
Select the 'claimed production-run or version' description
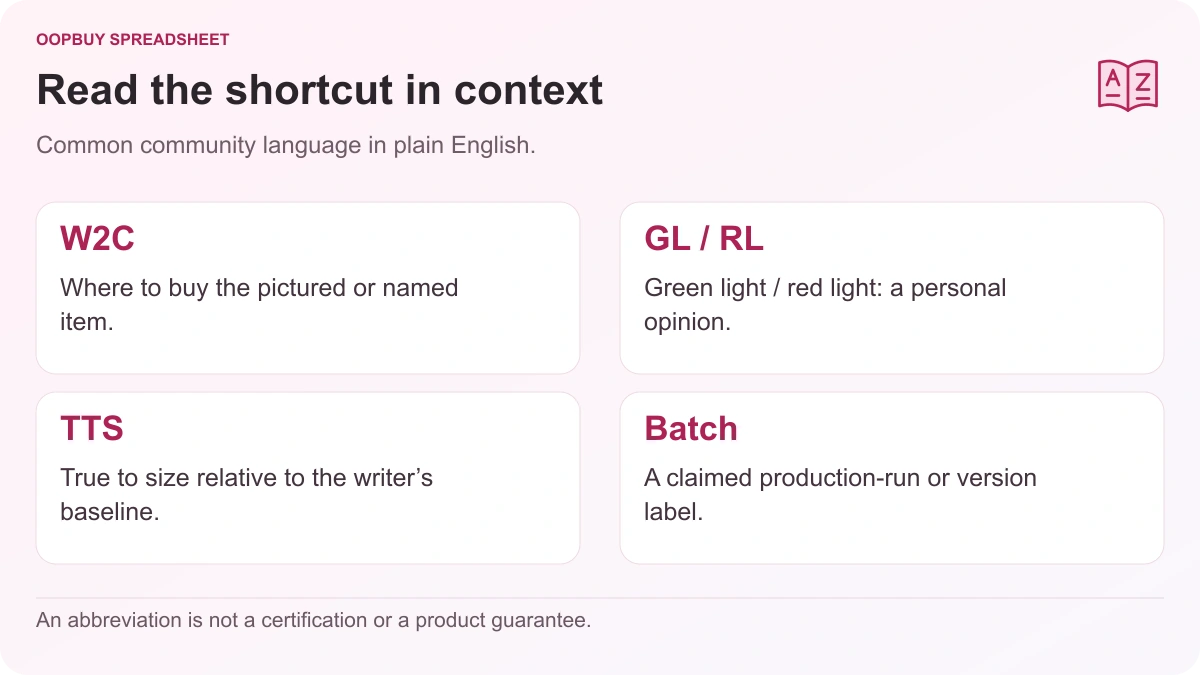tap(840, 495)
